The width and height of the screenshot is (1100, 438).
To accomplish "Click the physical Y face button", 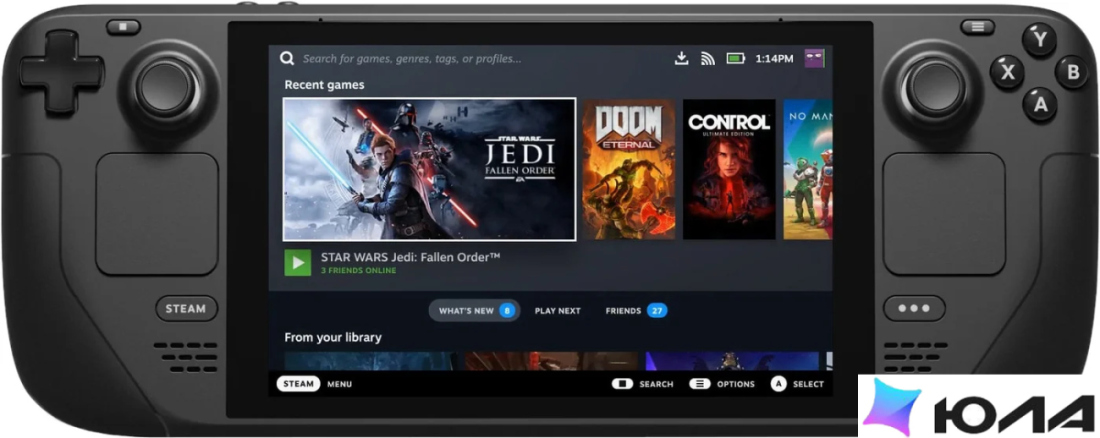I will pyautogui.click(x=1039, y=40).
